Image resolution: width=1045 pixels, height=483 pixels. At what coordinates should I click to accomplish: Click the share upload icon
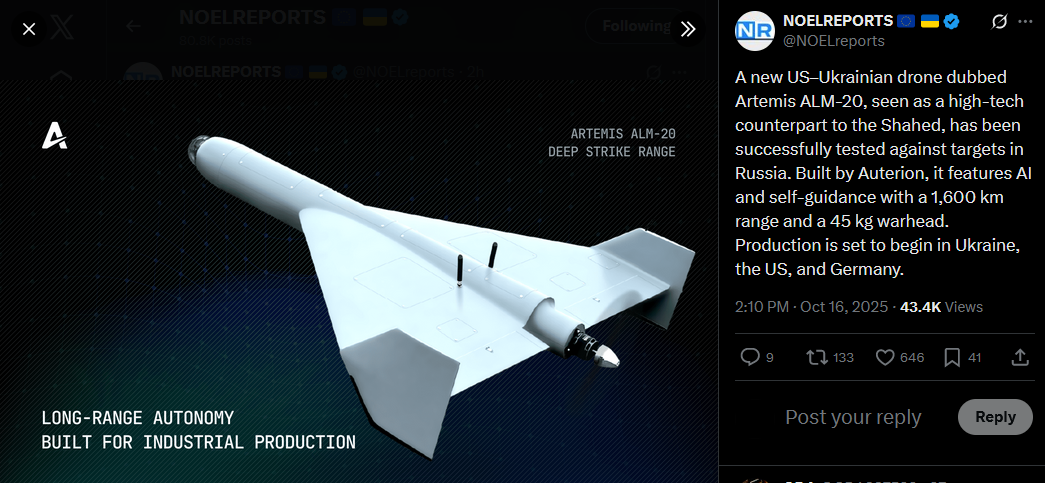[1020, 358]
